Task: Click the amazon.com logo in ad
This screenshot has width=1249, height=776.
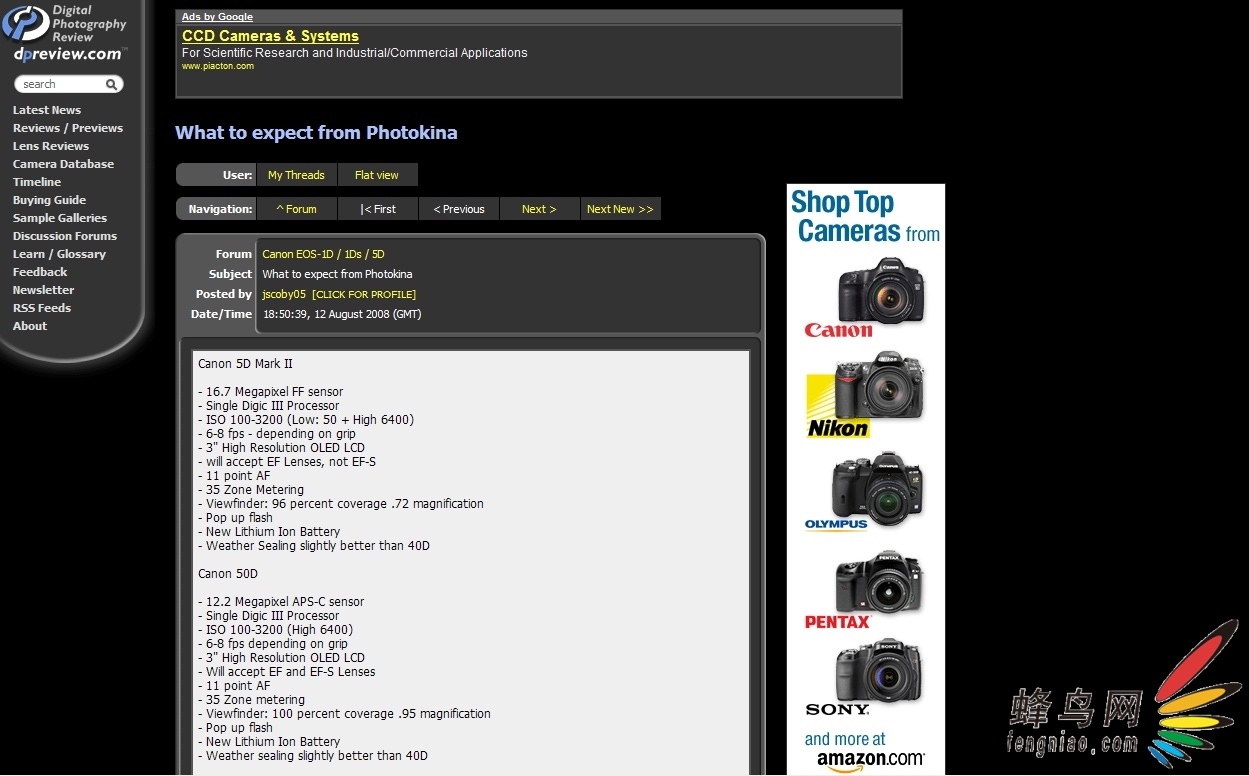Action: (870, 760)
